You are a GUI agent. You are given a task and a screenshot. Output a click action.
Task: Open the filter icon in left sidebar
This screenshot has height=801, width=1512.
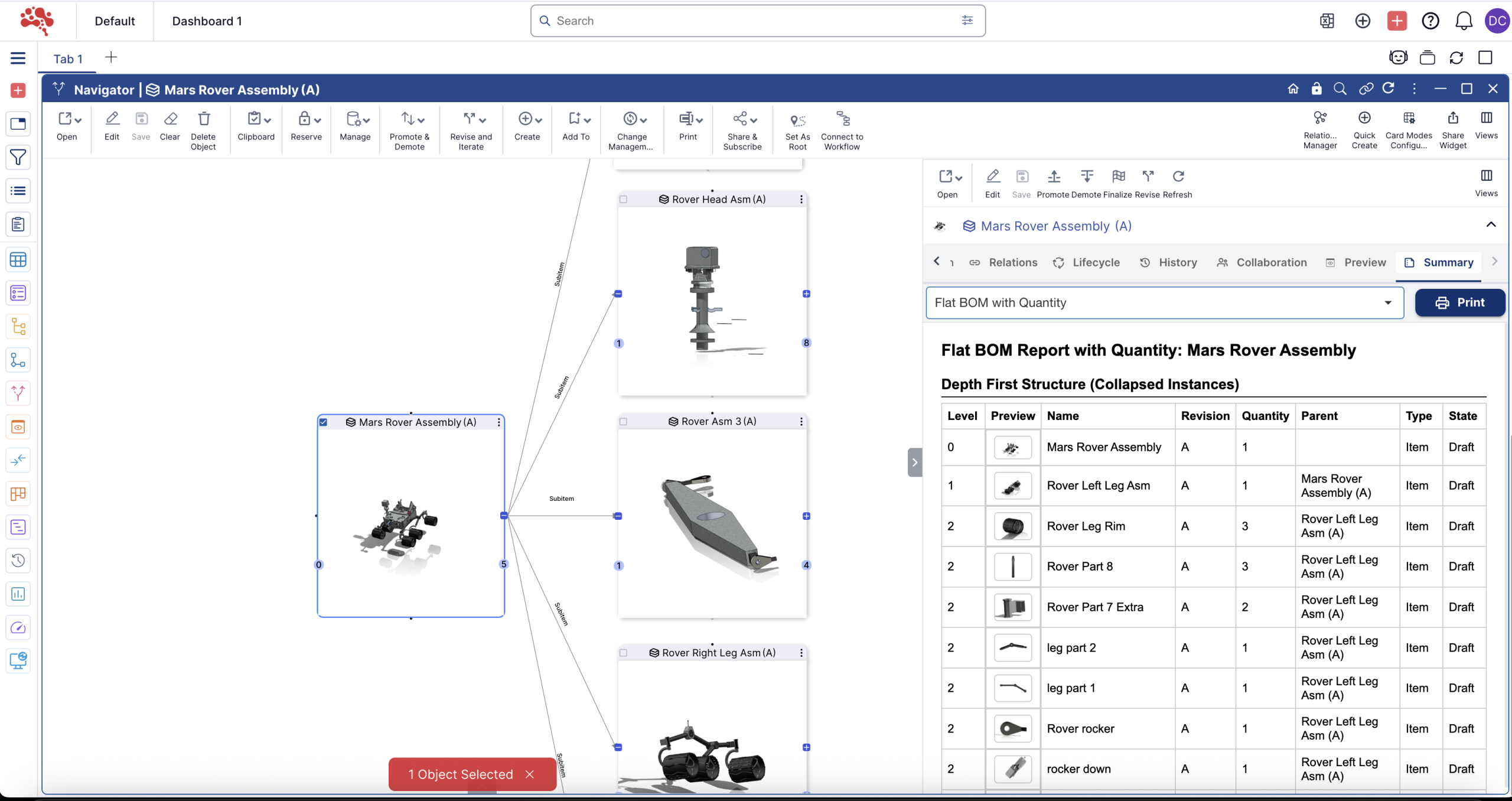[x=18, y=157]
